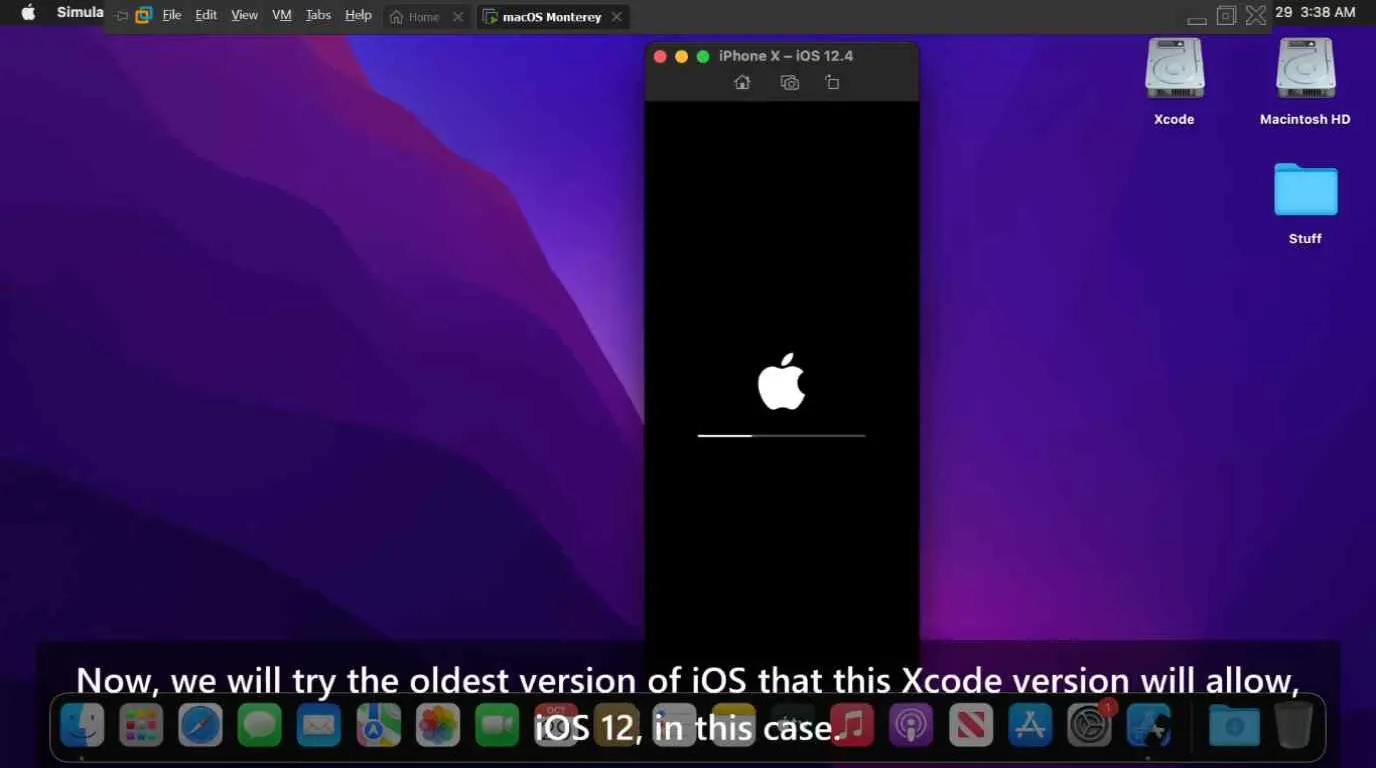Restore down the VMware window
The width and height of the screenshot is (1376, 768).
(x=1226, y=15)
